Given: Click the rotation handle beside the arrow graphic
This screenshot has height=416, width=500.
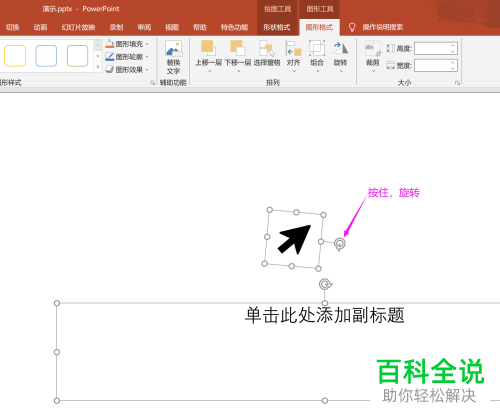Looking at the screenshot, I should point(340,244).
